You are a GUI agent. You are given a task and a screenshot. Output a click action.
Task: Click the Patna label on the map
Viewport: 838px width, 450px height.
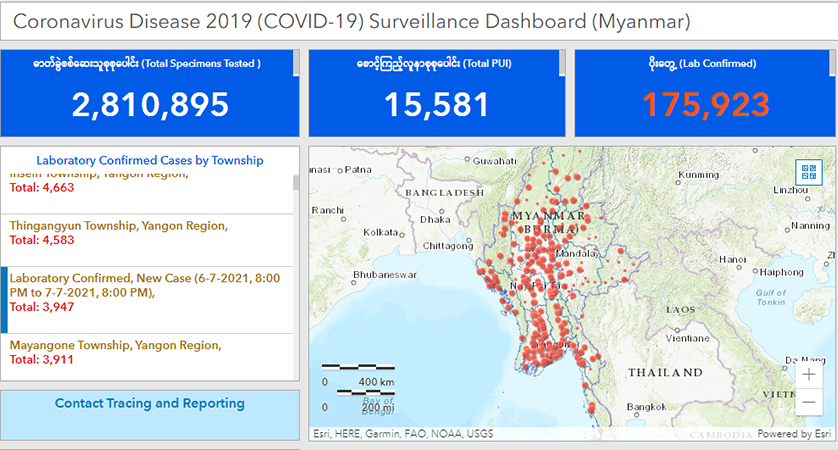click(358, 169)
